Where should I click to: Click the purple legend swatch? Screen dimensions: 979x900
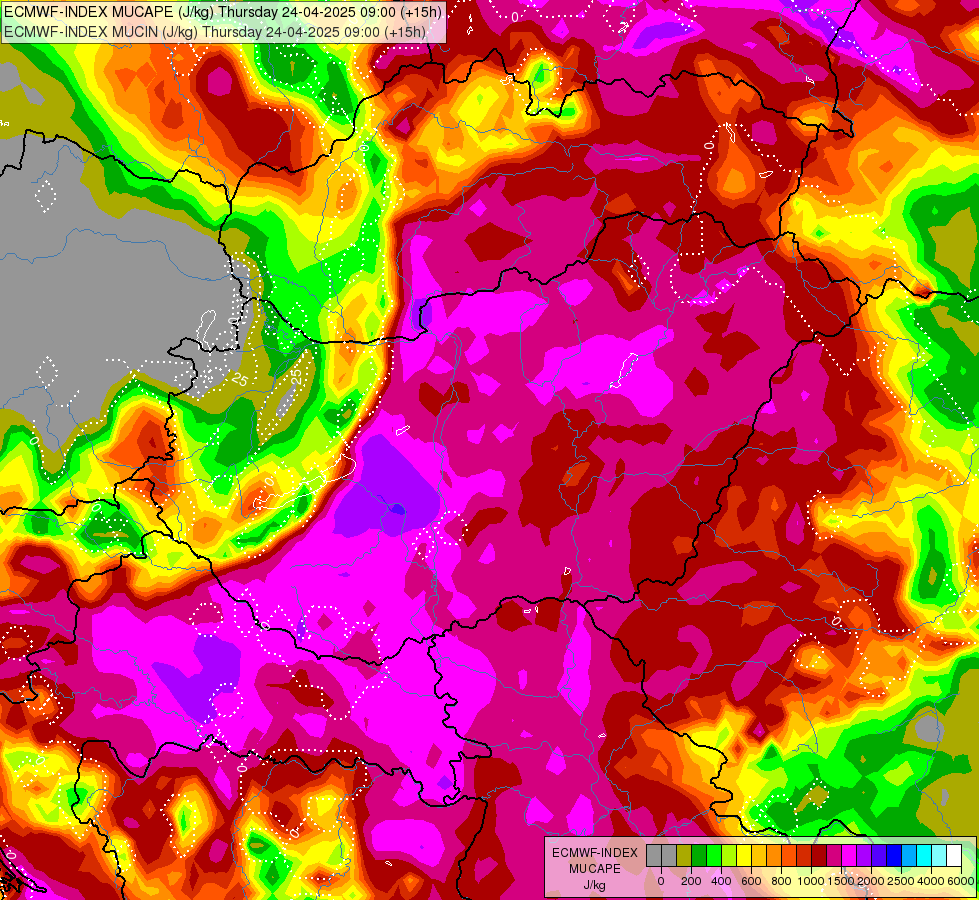tap(865, 855)
